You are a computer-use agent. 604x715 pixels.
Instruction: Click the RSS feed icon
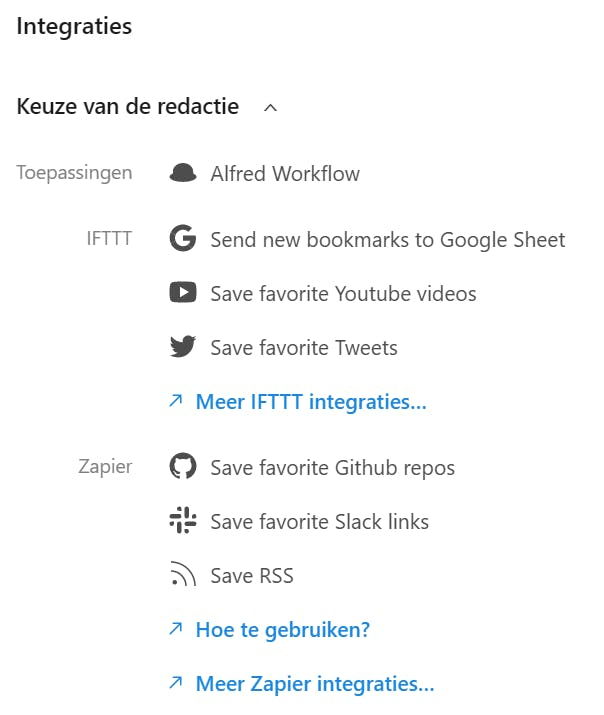tap(182, 575)
